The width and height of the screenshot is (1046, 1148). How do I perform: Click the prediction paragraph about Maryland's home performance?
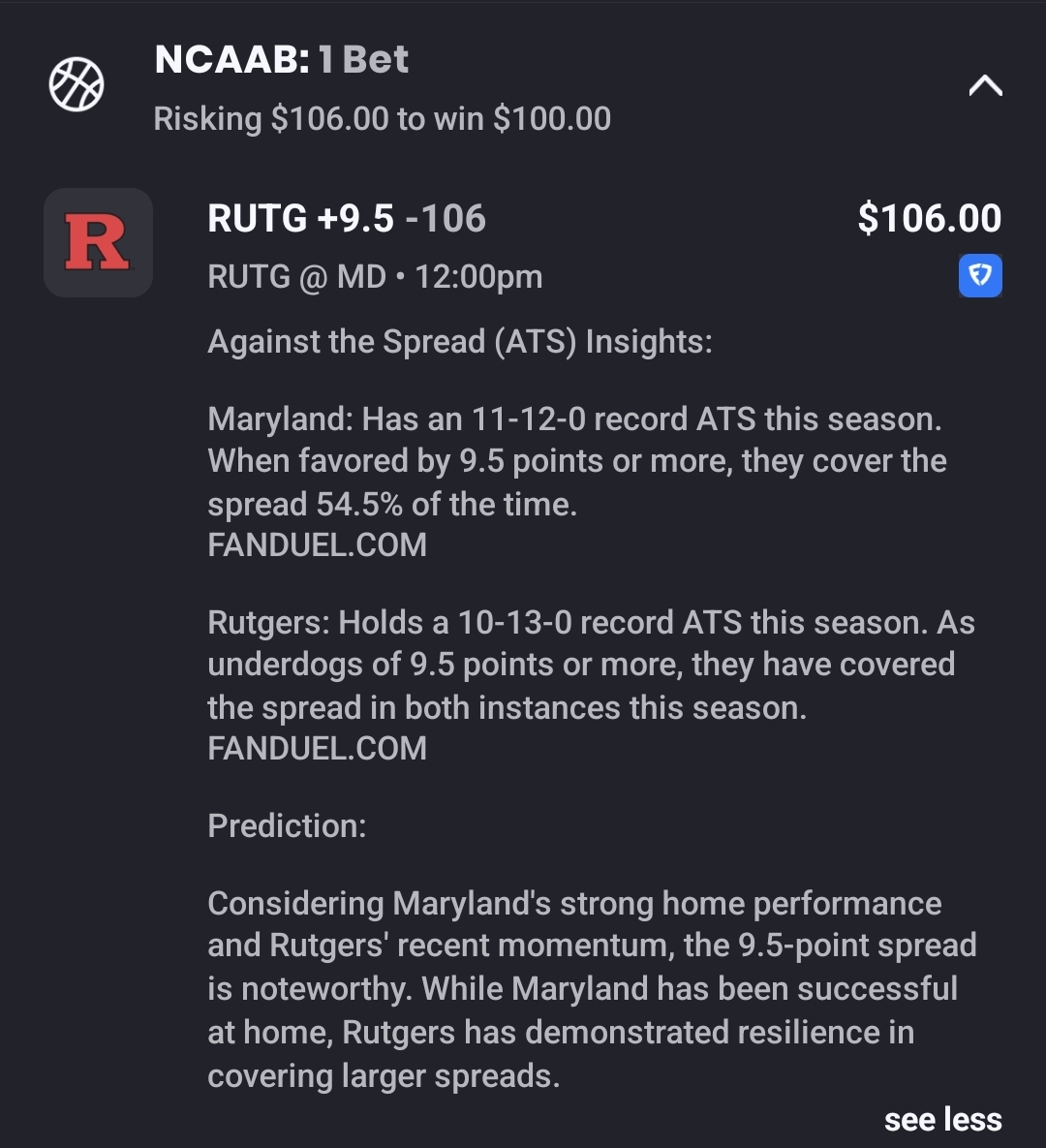pos(591,988)
